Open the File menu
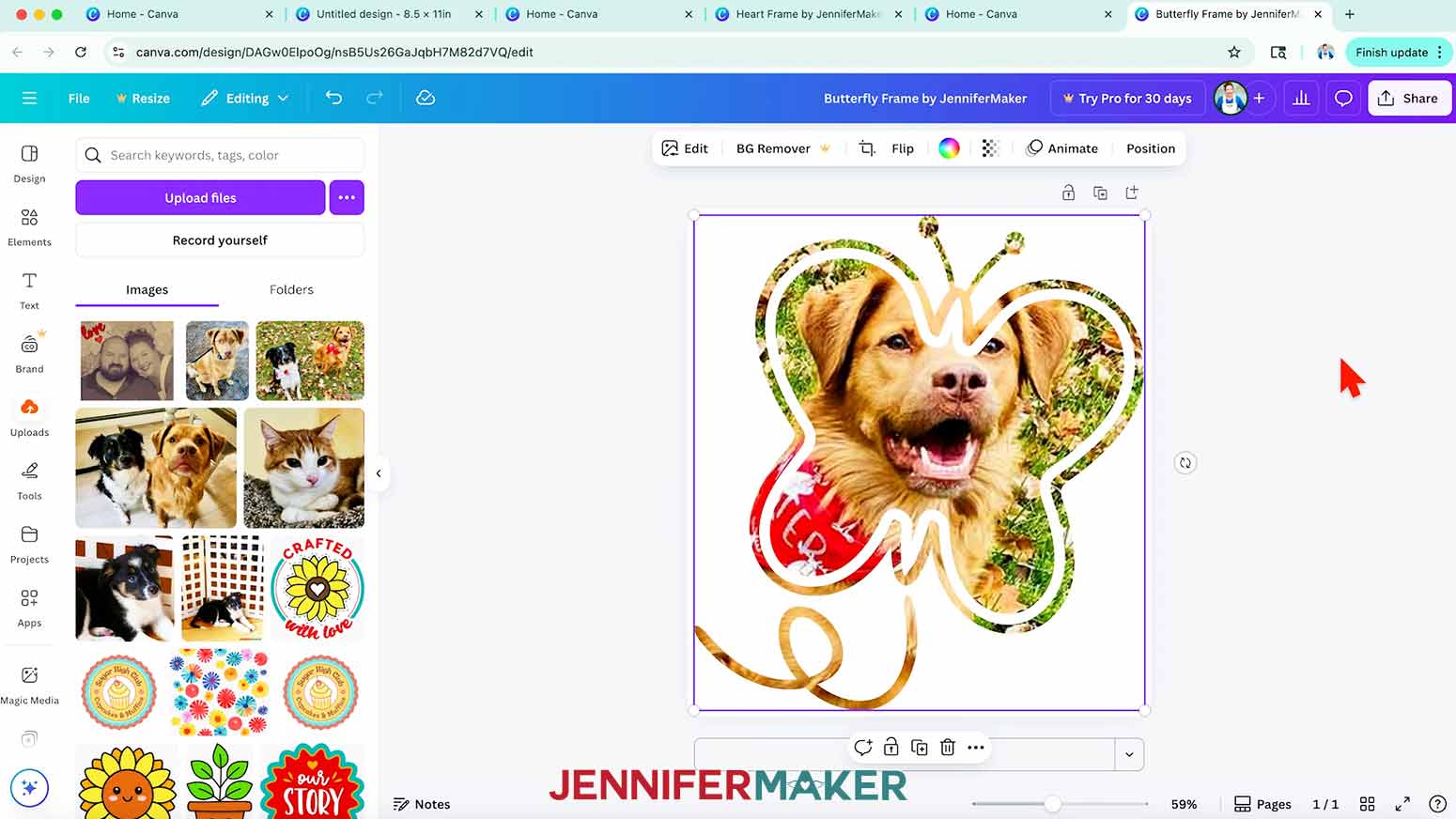The height and width of the screenshot is (819, 1456). (79, 98)
